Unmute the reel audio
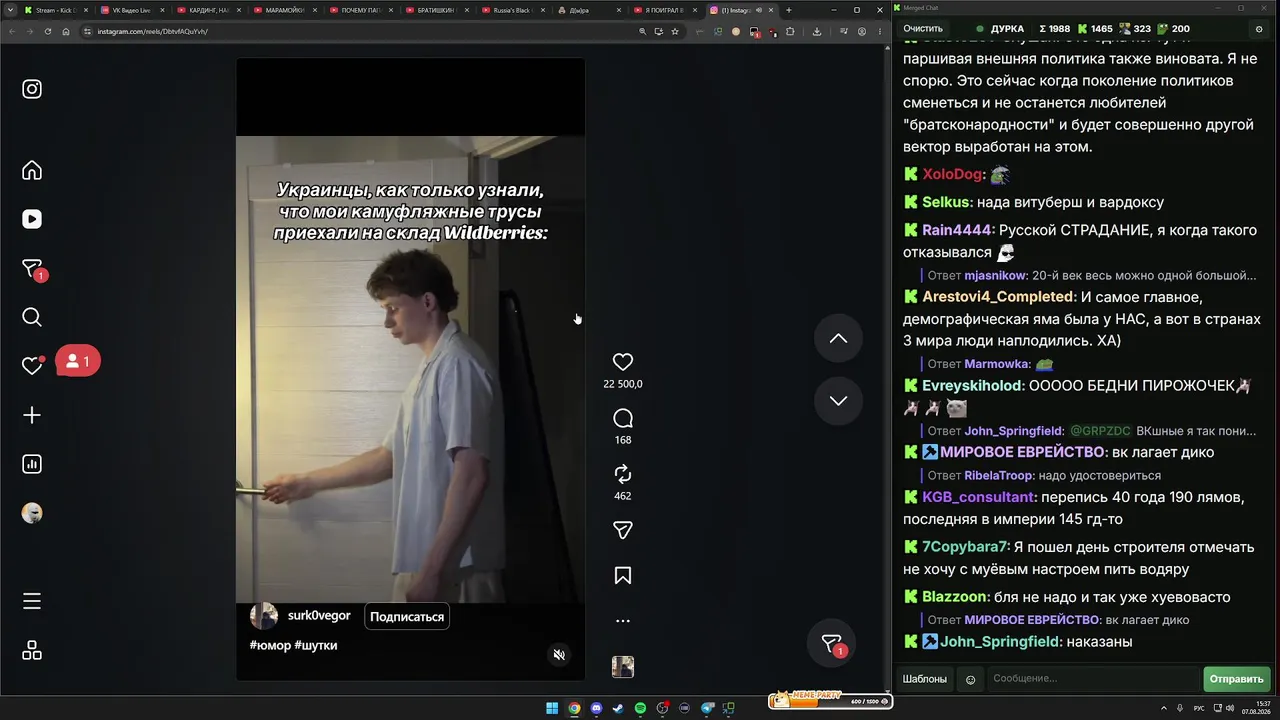The width and height of the screenshot is (1280, 720). (x=560, y=655)
